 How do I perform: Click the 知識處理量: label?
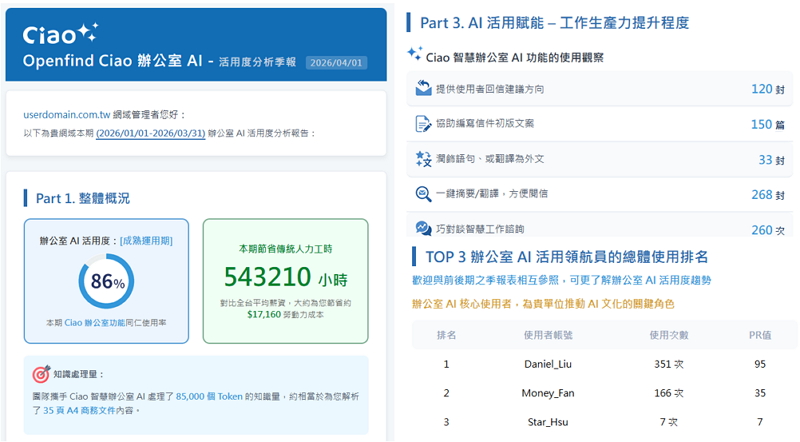click(x=79, y=374)
